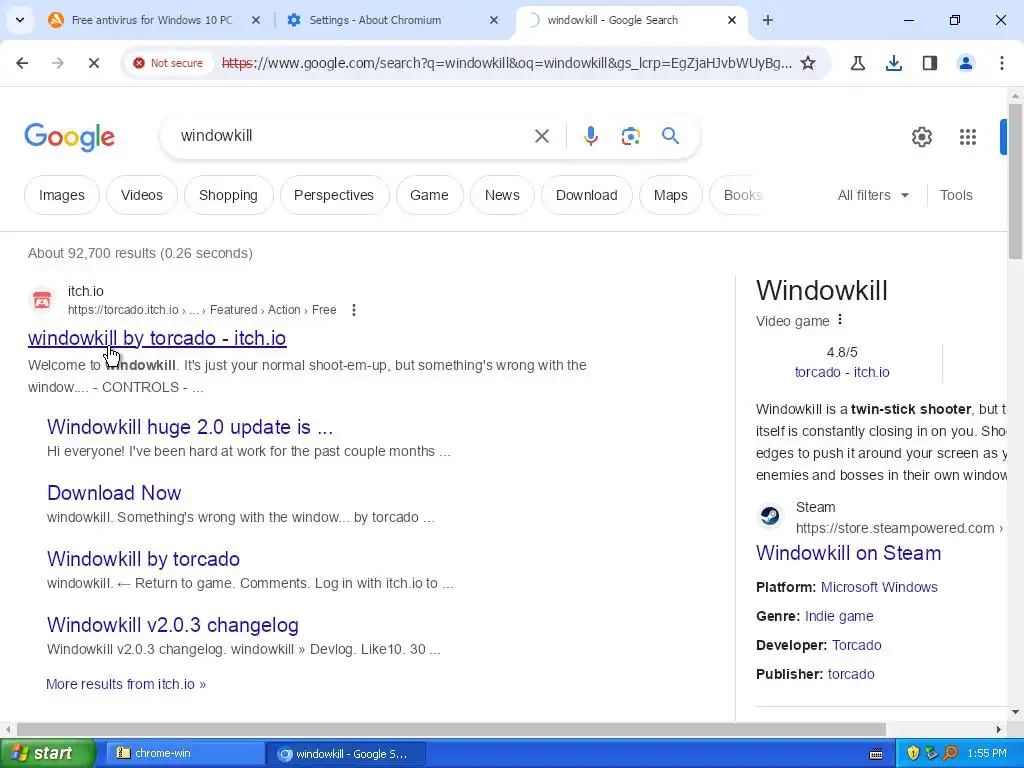Open windowkill by torcado - itch.io
1024x768 pixels.
157,338
